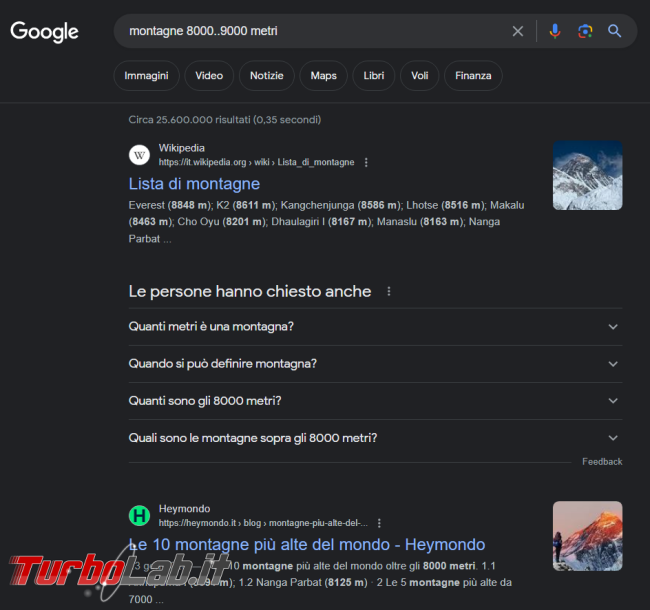This screenshot has height=610, width=650.
Task: Clear the search query with the X icon
Action: click(x=518, y=31)
